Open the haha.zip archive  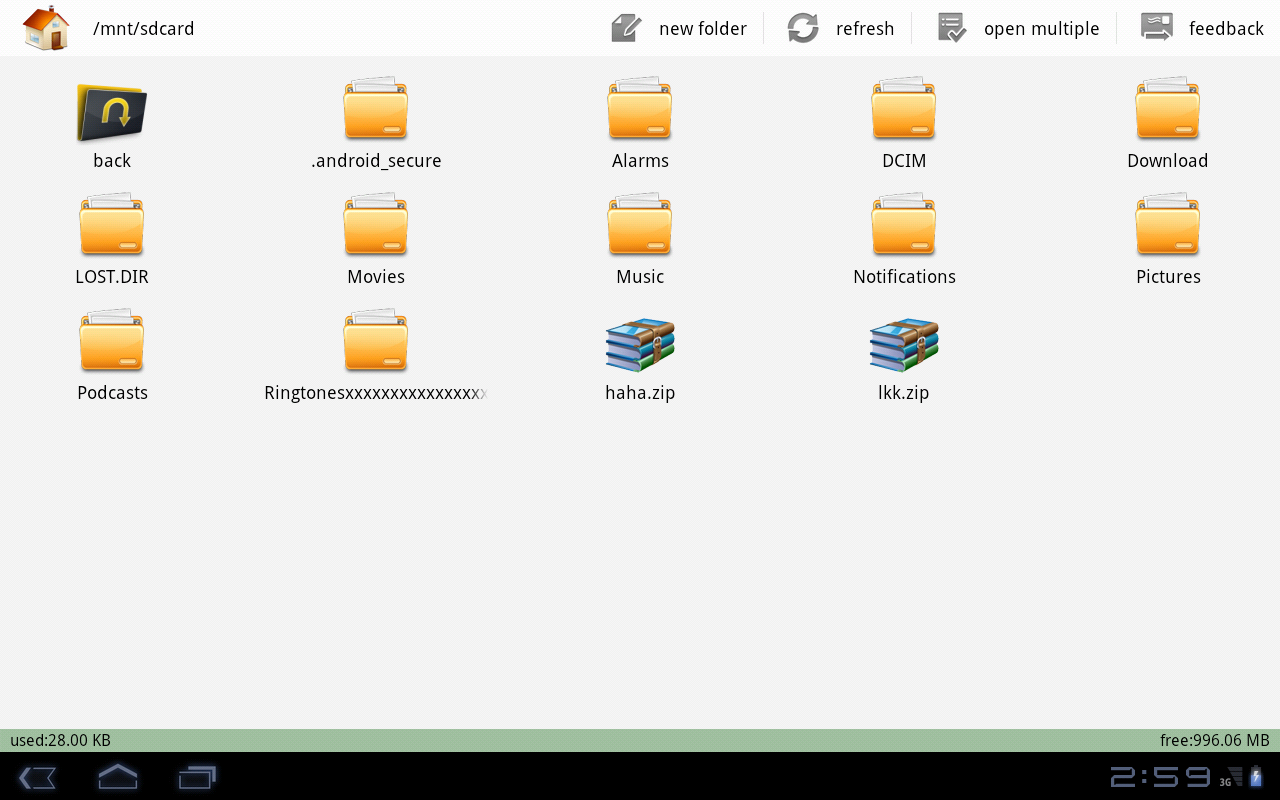640,345
